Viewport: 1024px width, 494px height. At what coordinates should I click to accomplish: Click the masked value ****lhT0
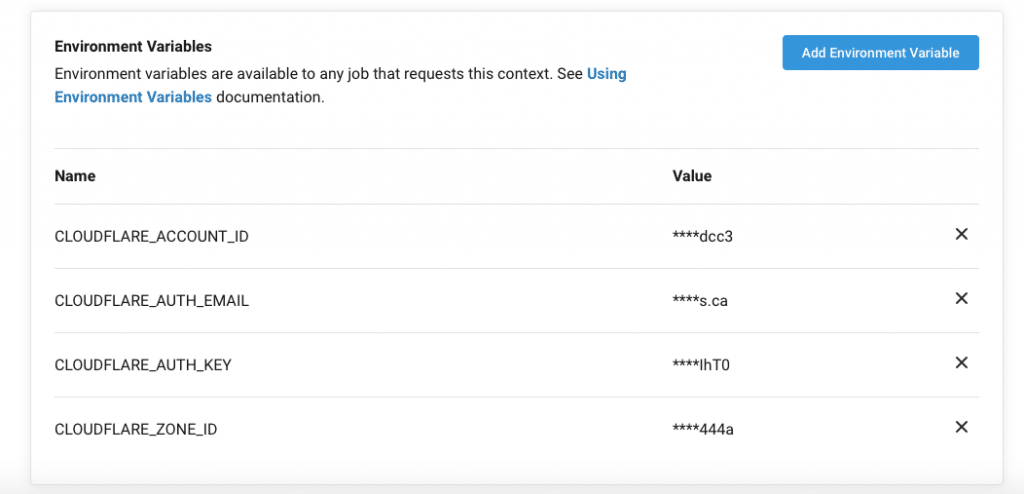tap(701, 365)
